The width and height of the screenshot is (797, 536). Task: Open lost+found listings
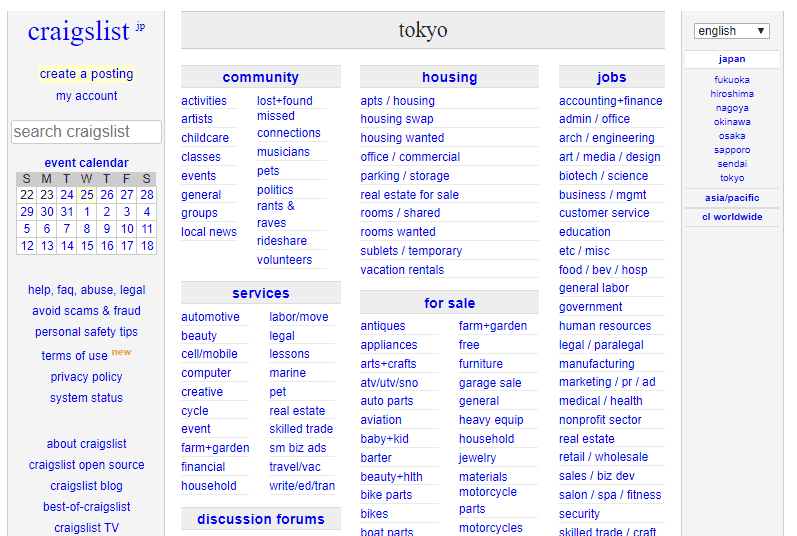285,101
